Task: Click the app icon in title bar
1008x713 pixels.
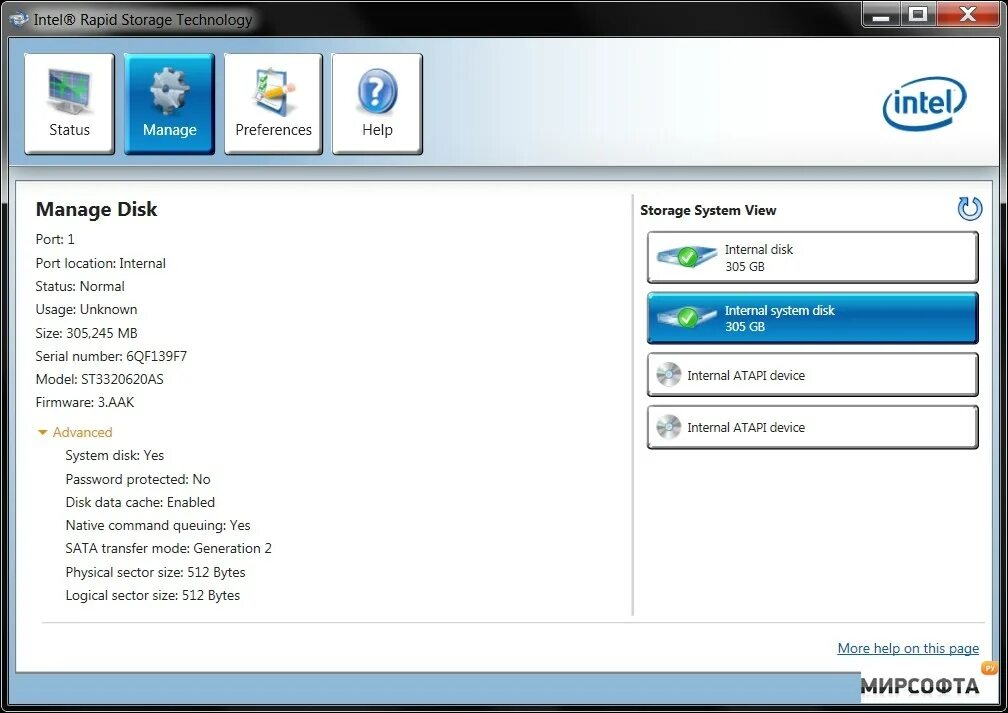Action: (x=19, y=19)
